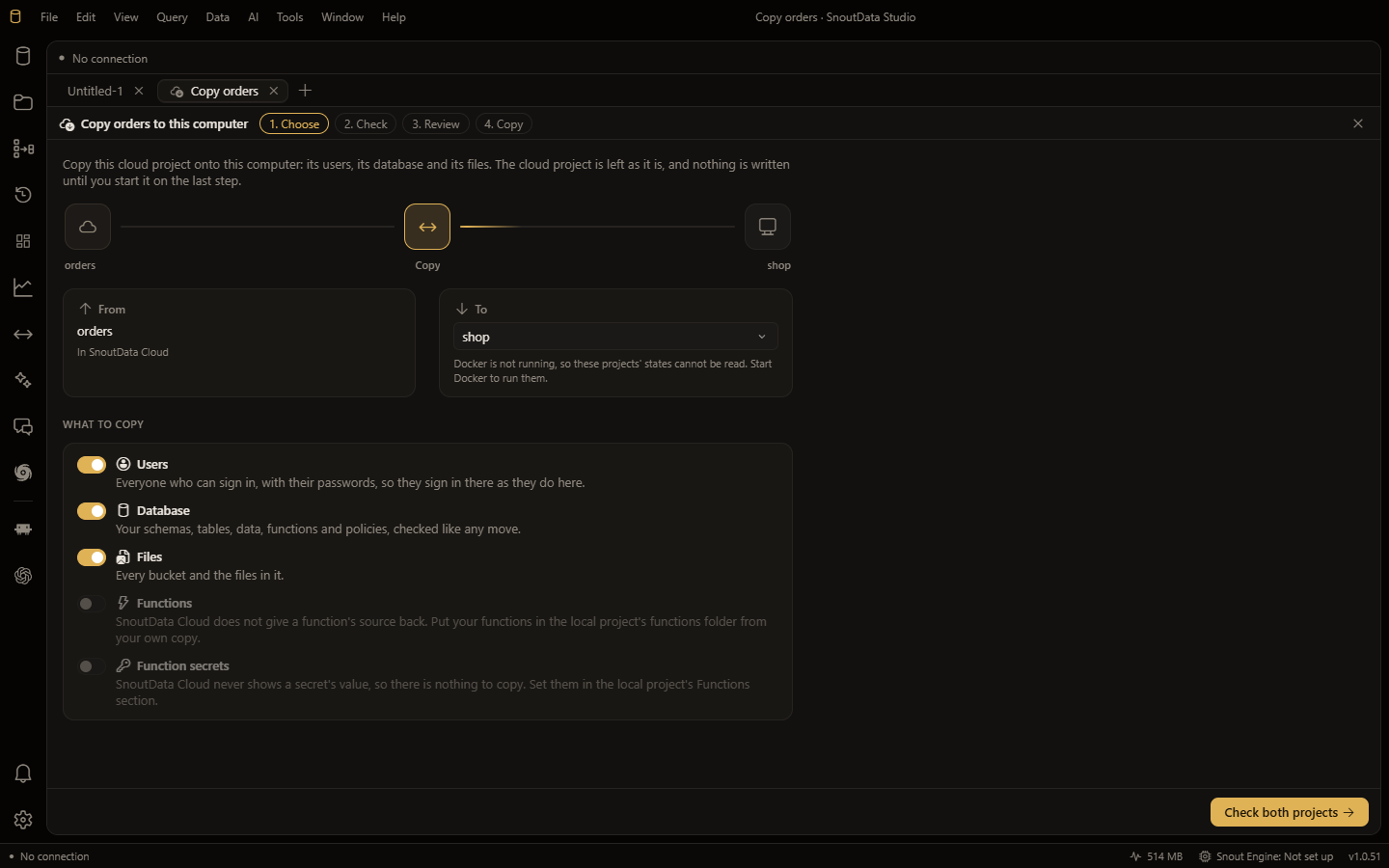
Task: Go to step 2. Check
Action: pyautogui.click(x=366, y=124)
